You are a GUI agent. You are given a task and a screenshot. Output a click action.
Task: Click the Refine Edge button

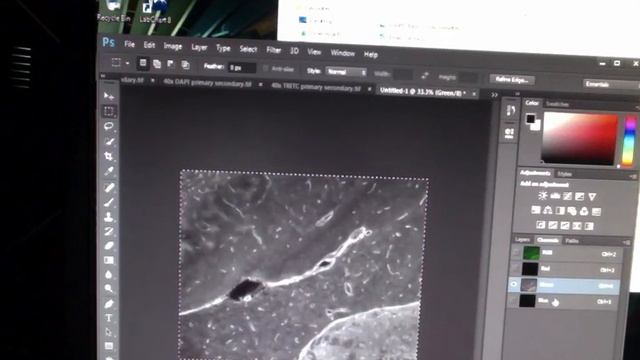(x=512, y=80)
